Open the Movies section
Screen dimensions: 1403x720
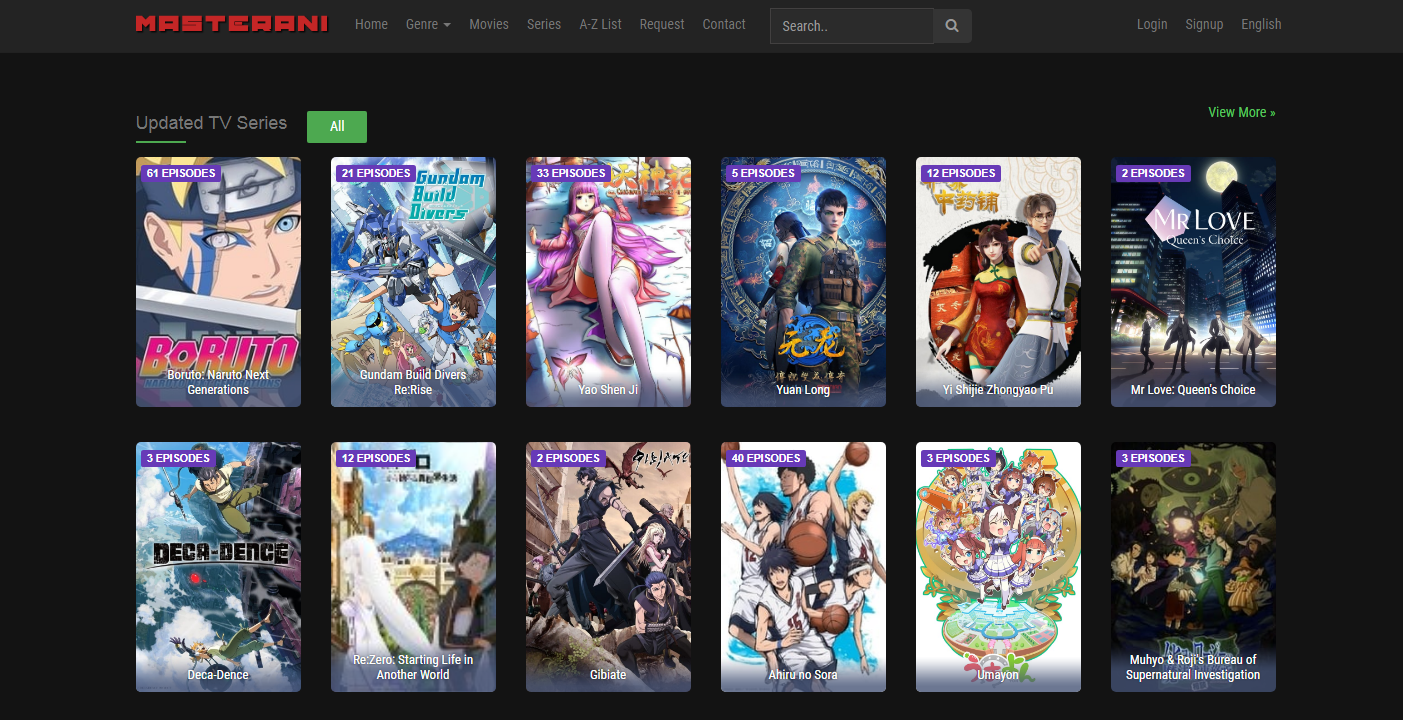tap(489, 24)
